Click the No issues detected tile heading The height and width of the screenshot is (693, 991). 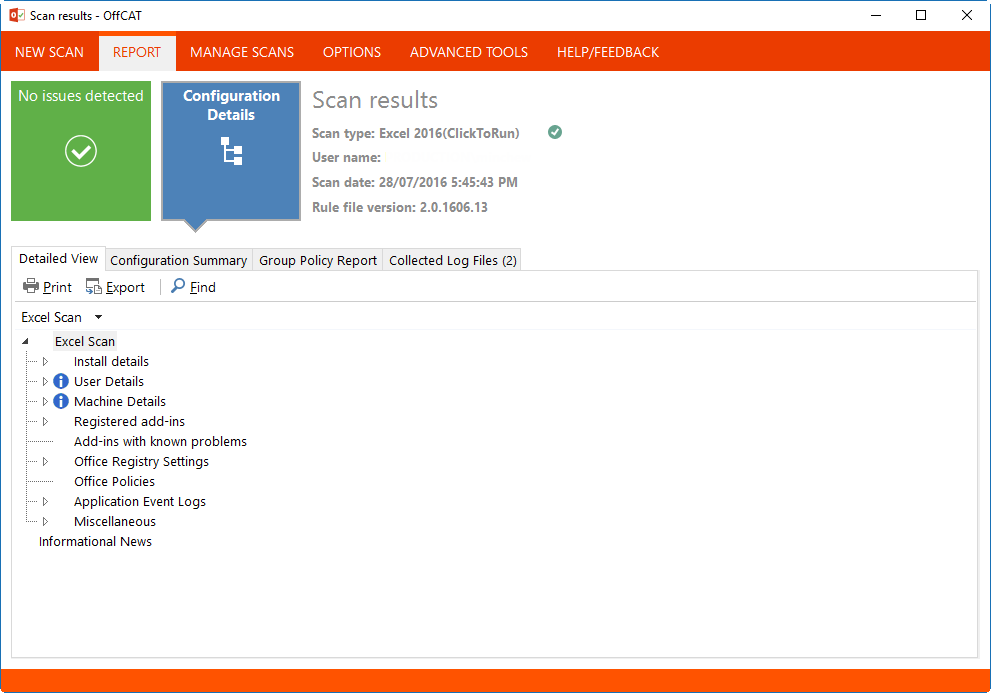pos(81,95)
